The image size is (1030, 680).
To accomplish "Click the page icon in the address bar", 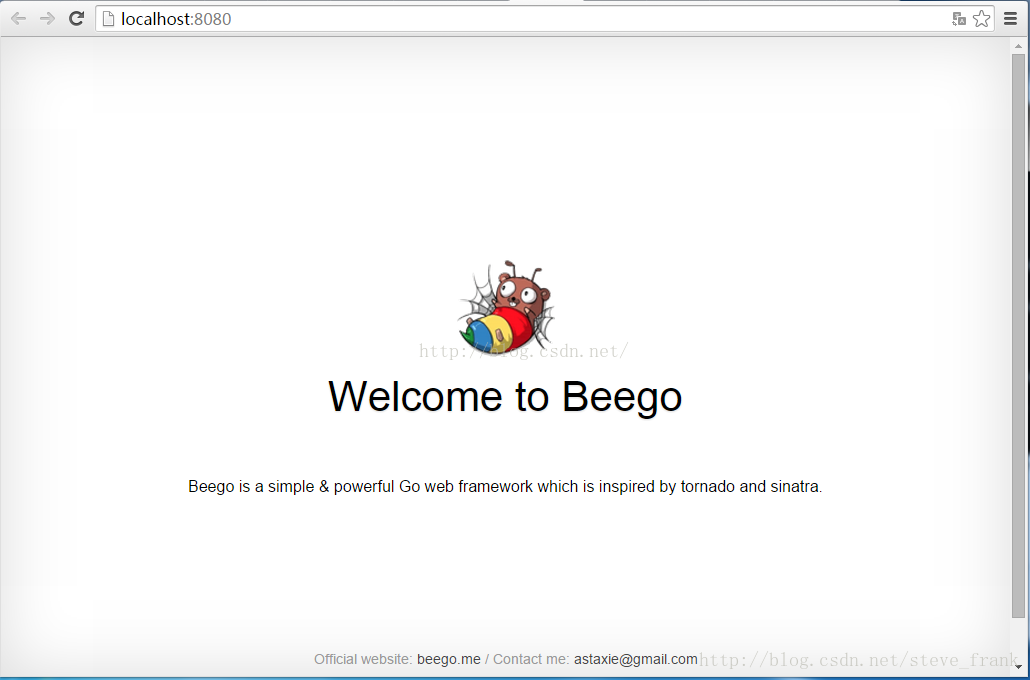I will 108,19.
